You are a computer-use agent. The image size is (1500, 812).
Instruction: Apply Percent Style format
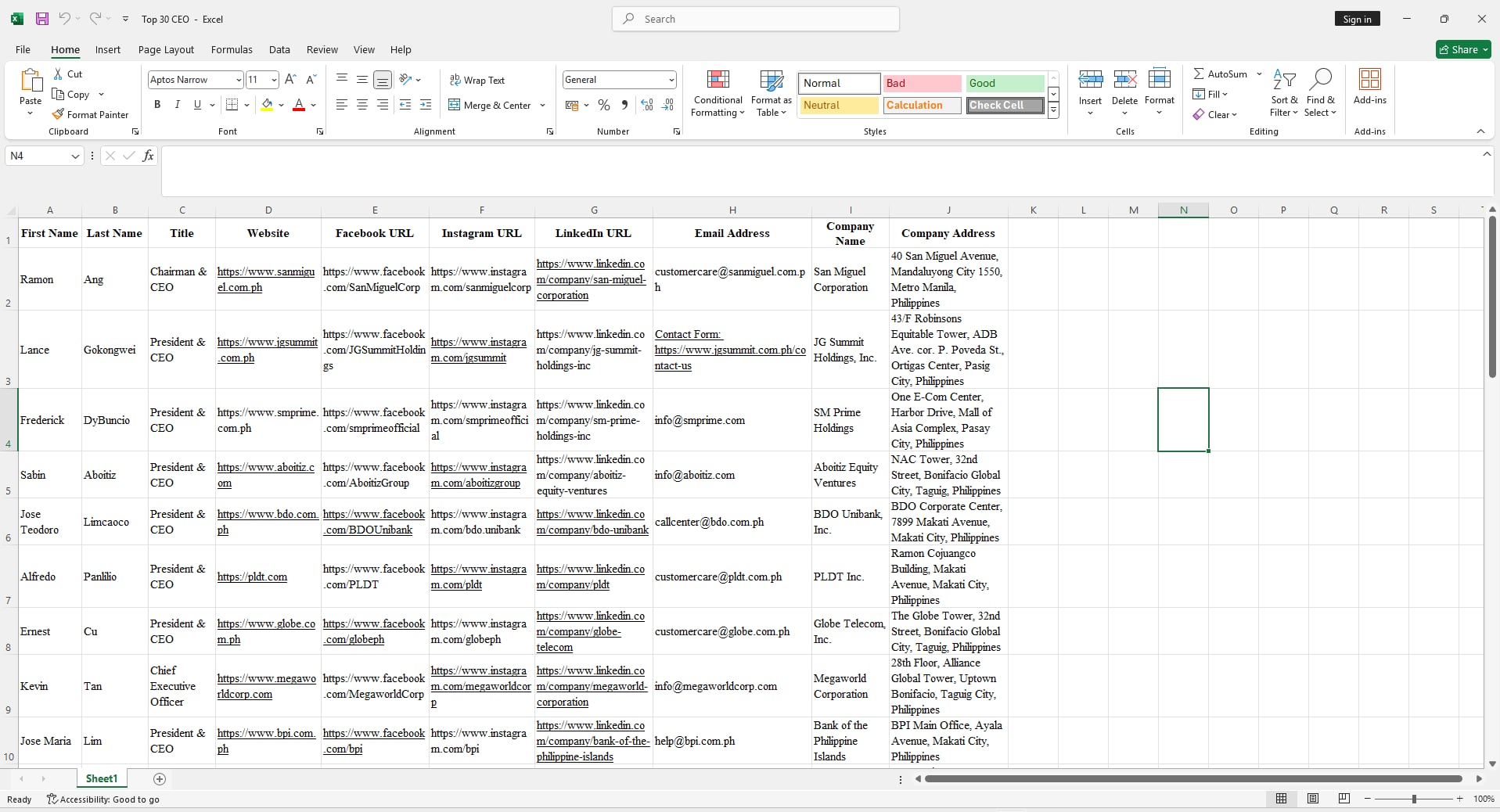[x=604, y=105]
